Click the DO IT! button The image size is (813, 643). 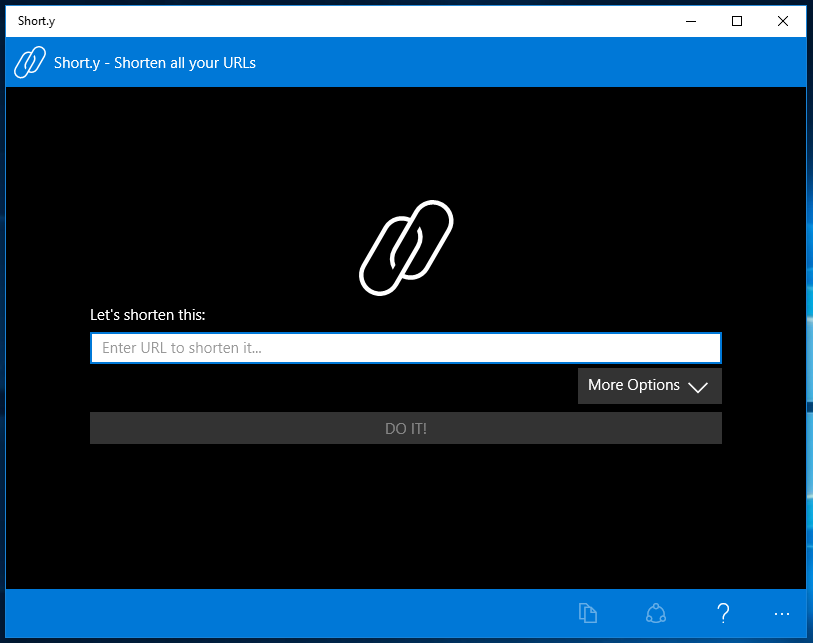[x=405, y=428]
